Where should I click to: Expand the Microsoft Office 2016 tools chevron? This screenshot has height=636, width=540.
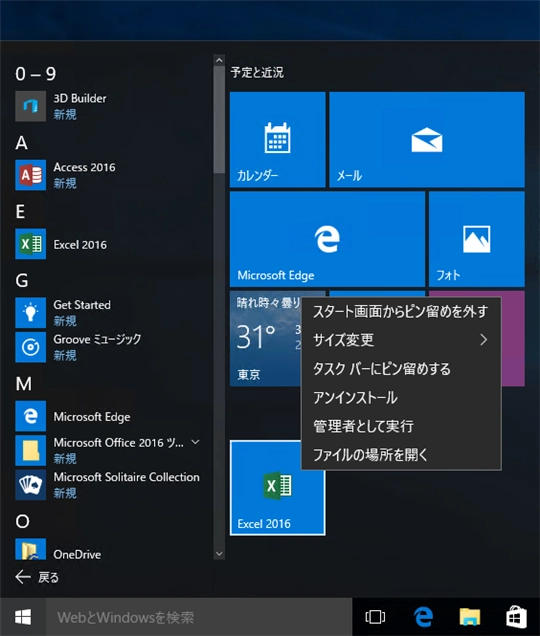[x=195, y=442]
